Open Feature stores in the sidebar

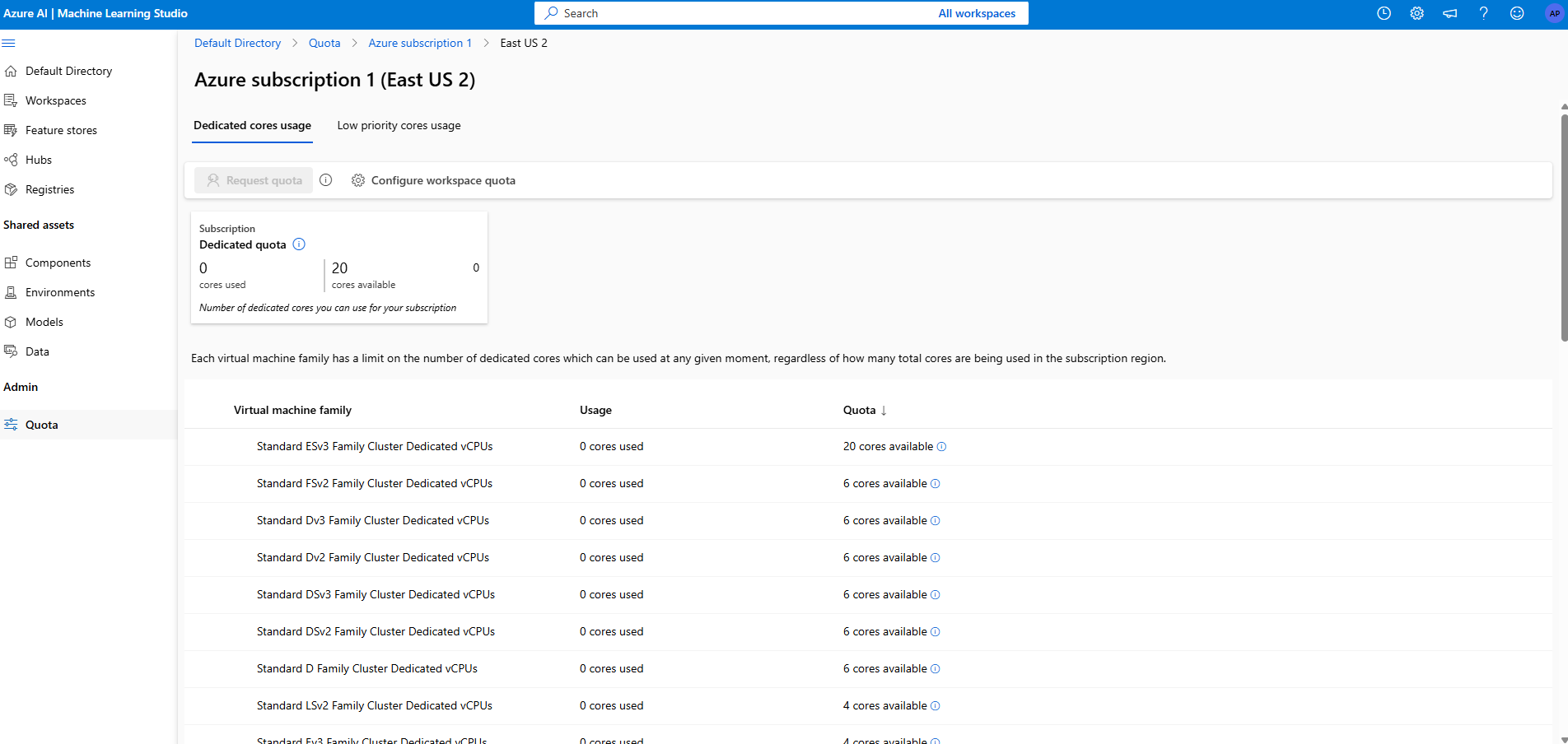61,130
